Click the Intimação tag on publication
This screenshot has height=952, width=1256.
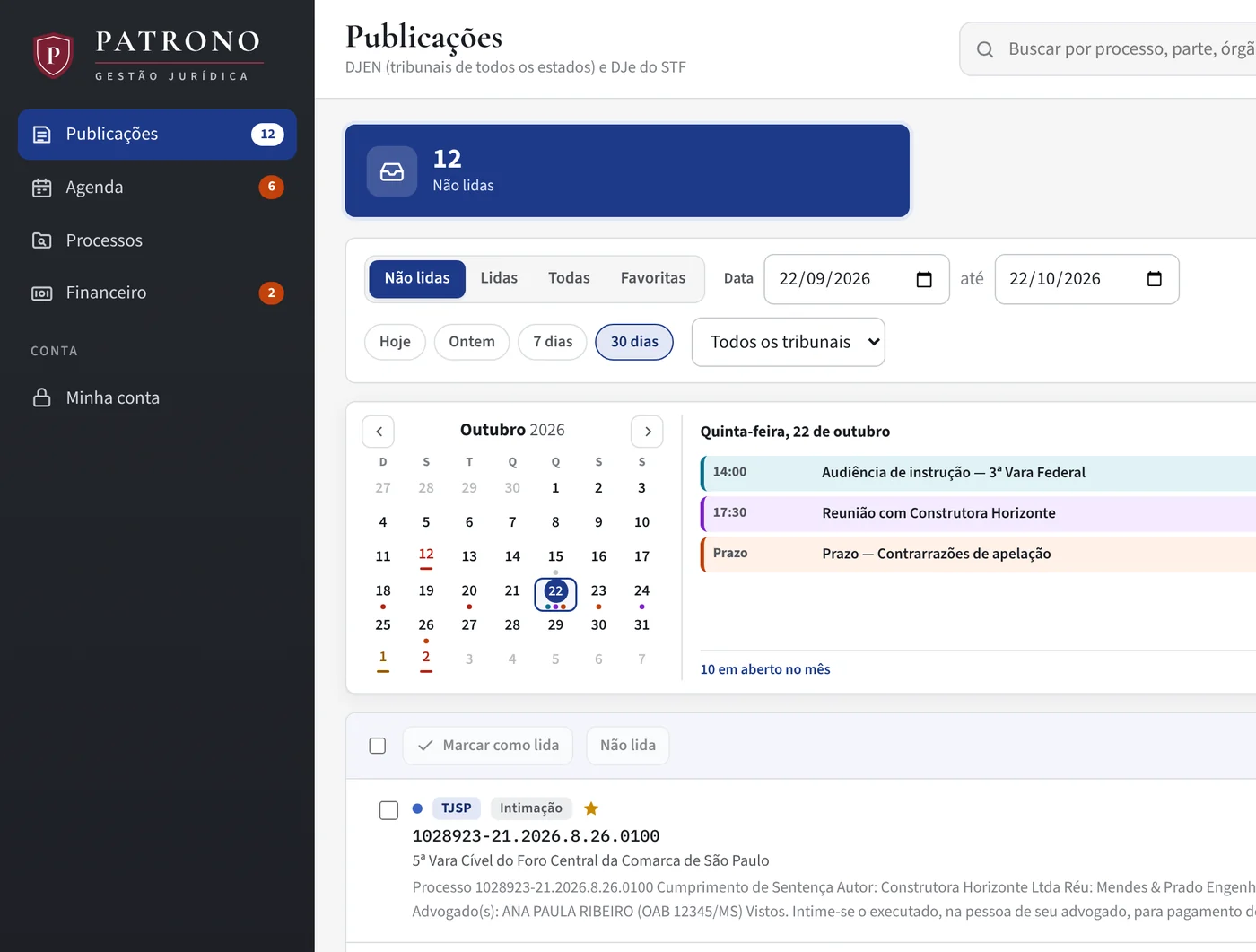pyautogui.click(x=531, y=808)
